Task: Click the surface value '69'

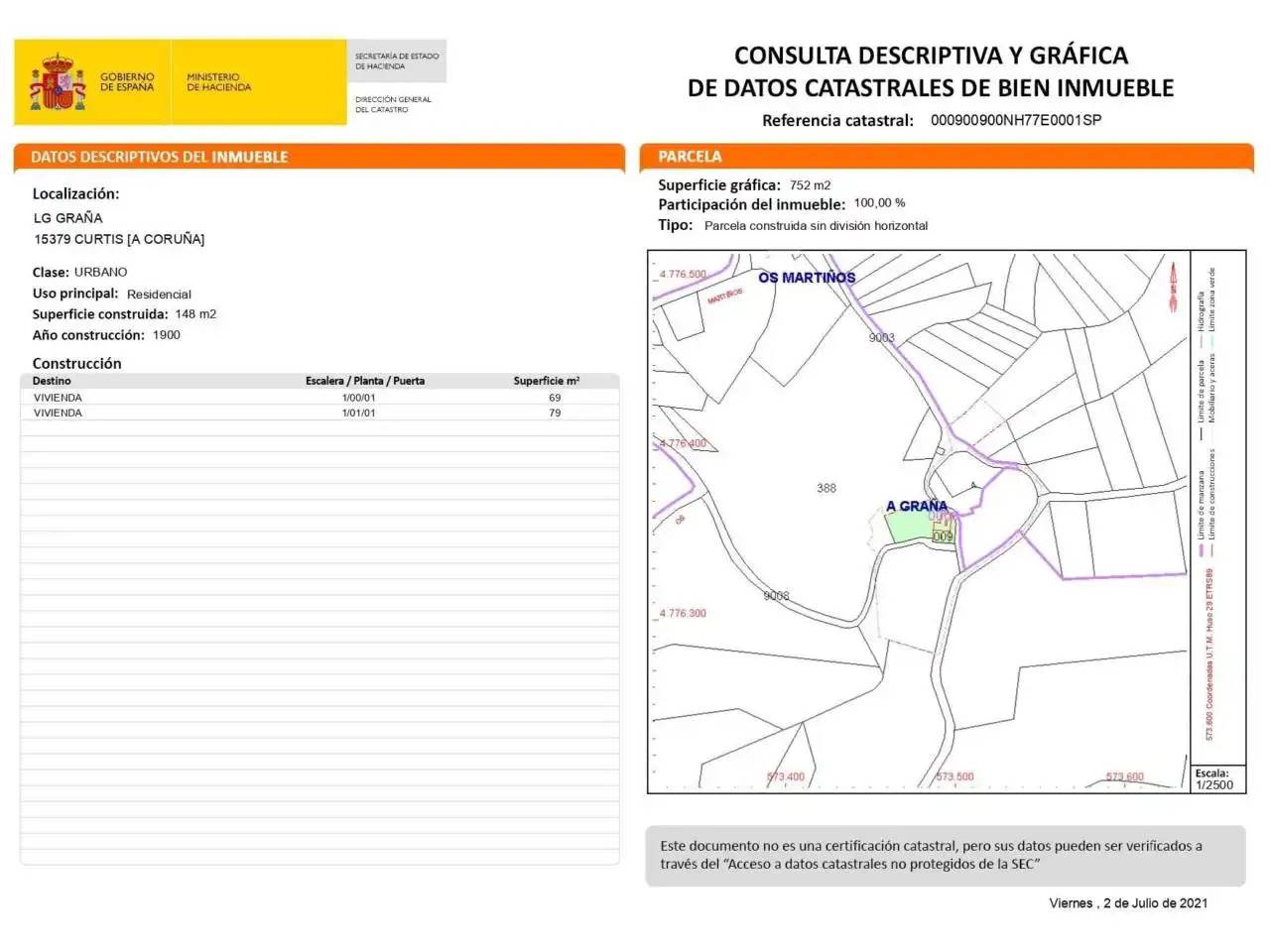Action: coord(555,398)
